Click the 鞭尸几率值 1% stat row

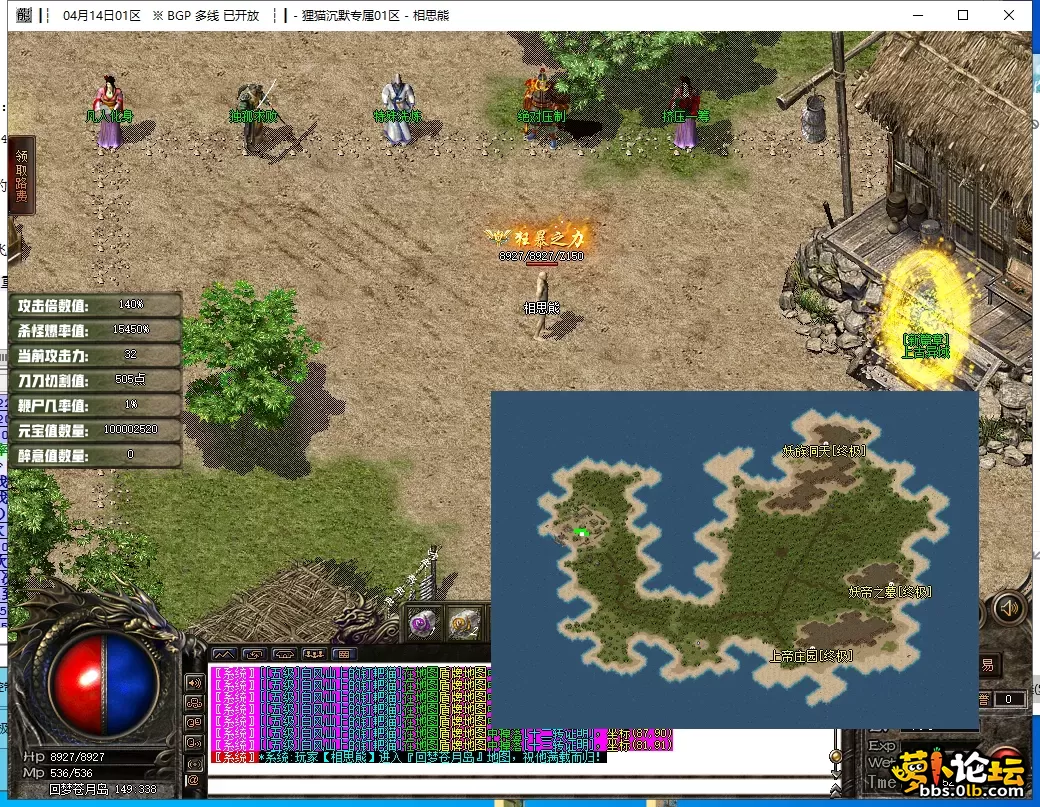point(96,405)
